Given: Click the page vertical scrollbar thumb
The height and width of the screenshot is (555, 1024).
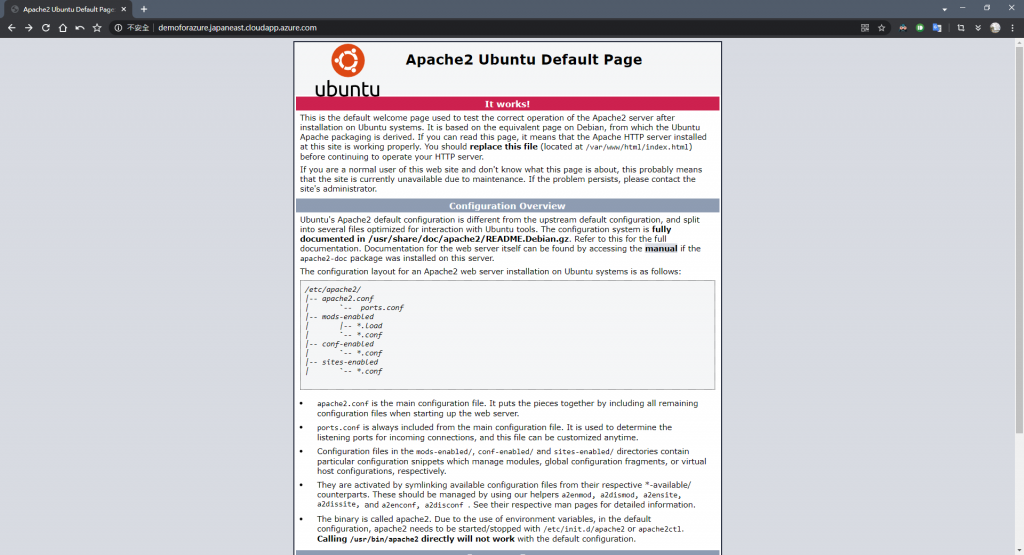Looking at the screenshot, I should [1019, 240].
